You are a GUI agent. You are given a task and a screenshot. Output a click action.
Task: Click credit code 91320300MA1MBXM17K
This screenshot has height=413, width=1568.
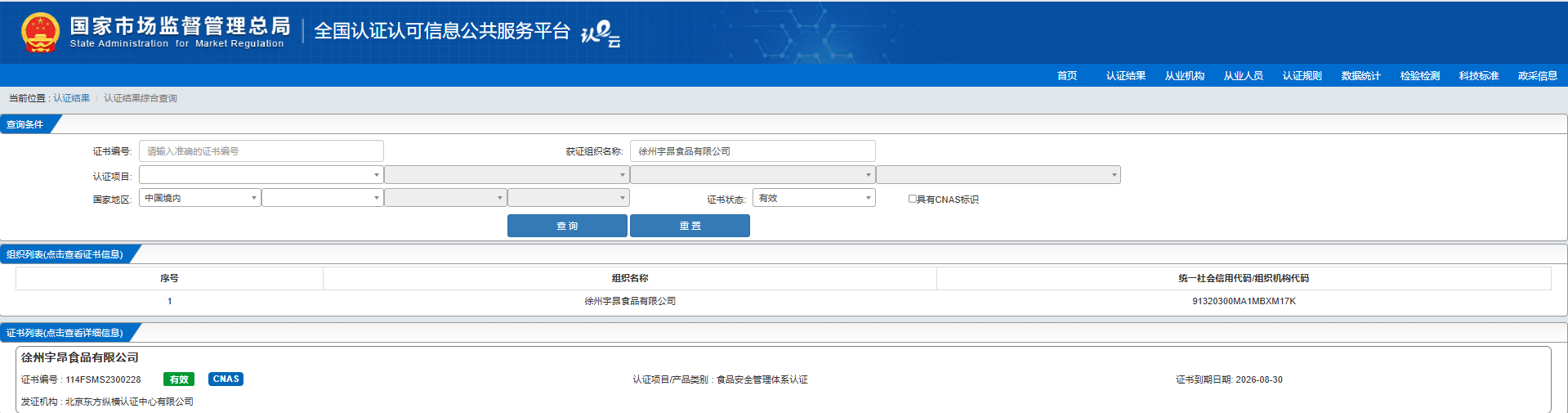pos(1244,301)
